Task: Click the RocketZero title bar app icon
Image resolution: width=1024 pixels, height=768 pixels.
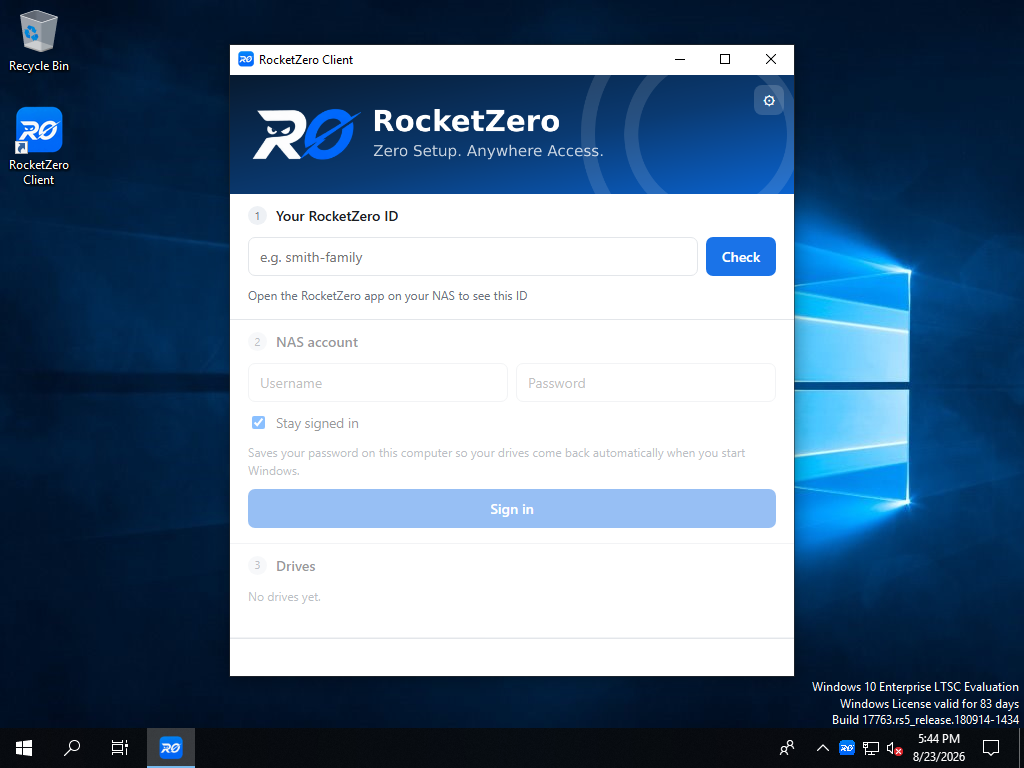Action: (246, 59)
